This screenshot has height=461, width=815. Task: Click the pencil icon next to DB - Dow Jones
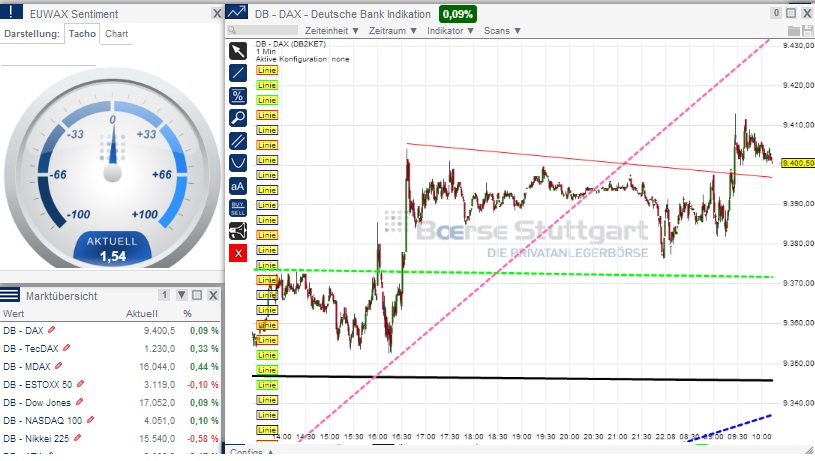(x=79, y=402)
